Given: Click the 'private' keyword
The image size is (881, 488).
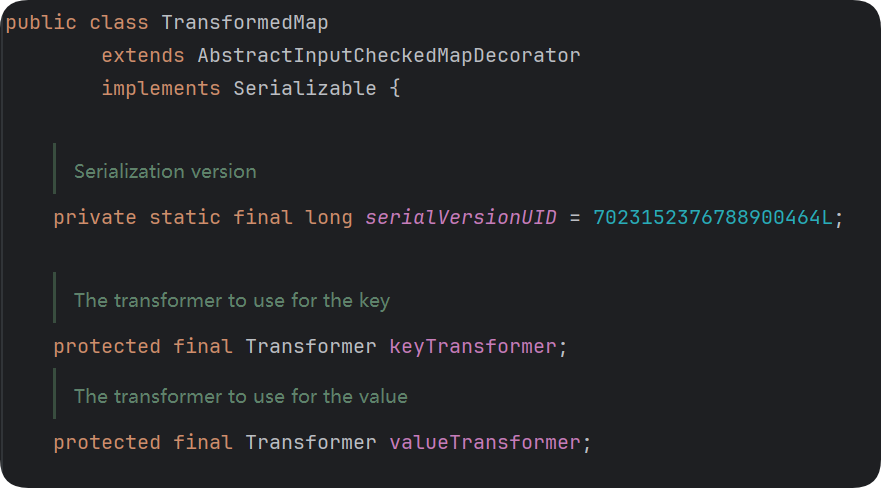Looking at the screenshot, I should [95, 217].
